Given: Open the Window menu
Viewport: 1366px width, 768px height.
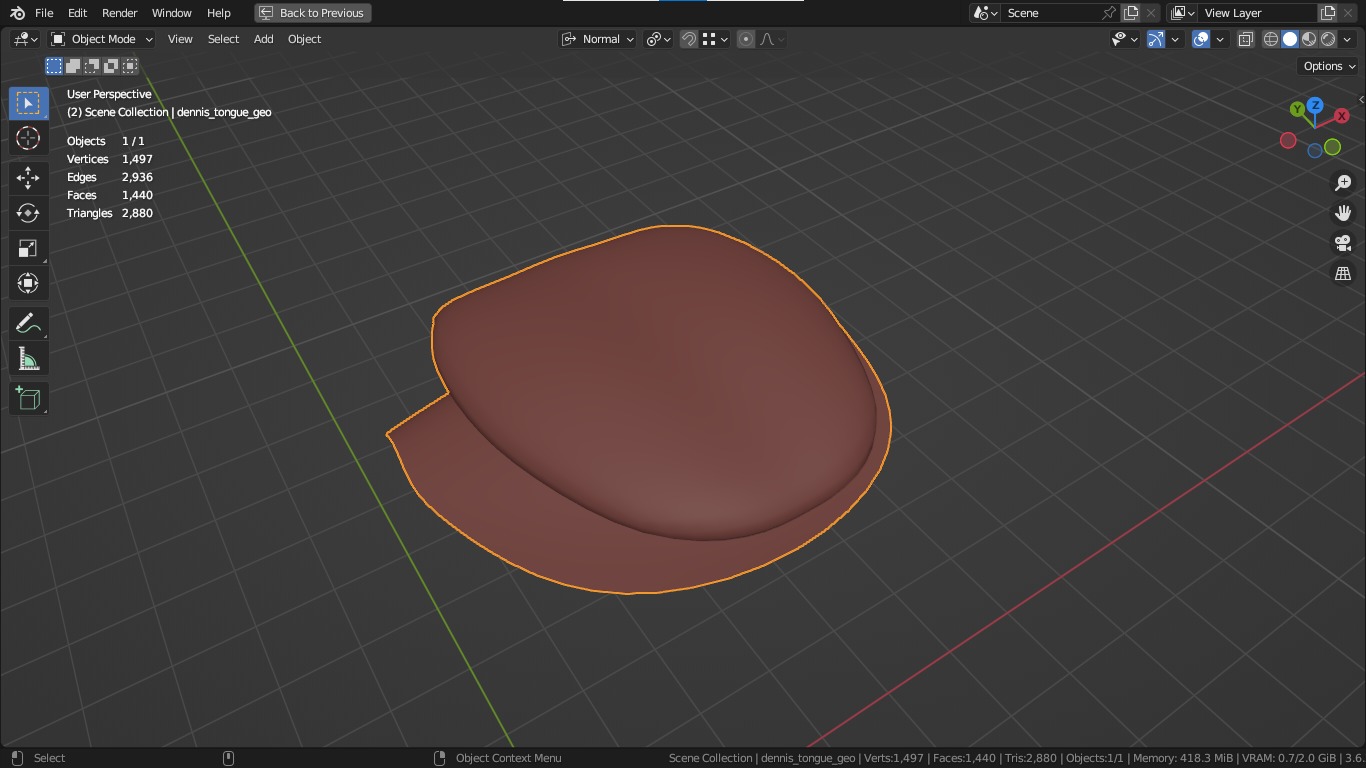Looking at the screenshot, I should (x=171, y=13).
